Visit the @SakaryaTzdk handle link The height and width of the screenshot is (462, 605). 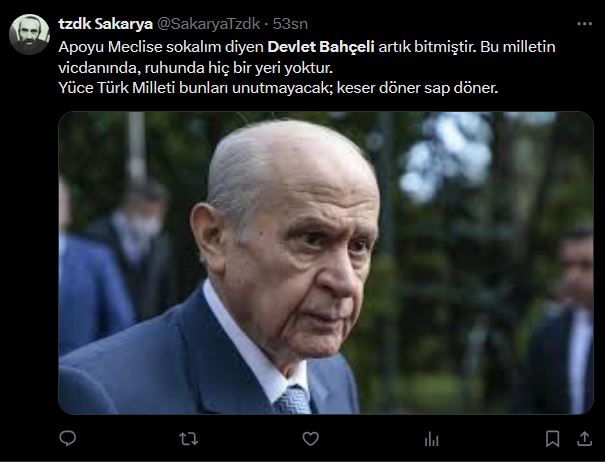coord(209,24)
